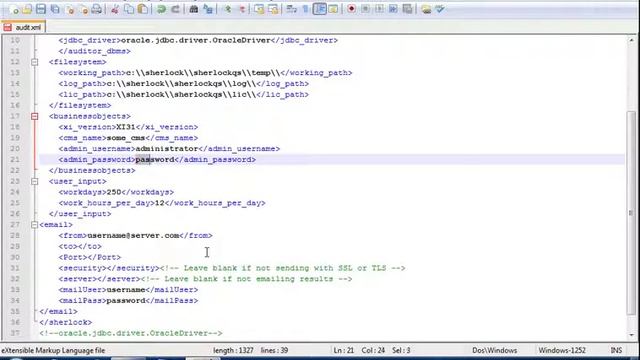
Task: Paste using the clipboard icon
Action: point(143,9)
